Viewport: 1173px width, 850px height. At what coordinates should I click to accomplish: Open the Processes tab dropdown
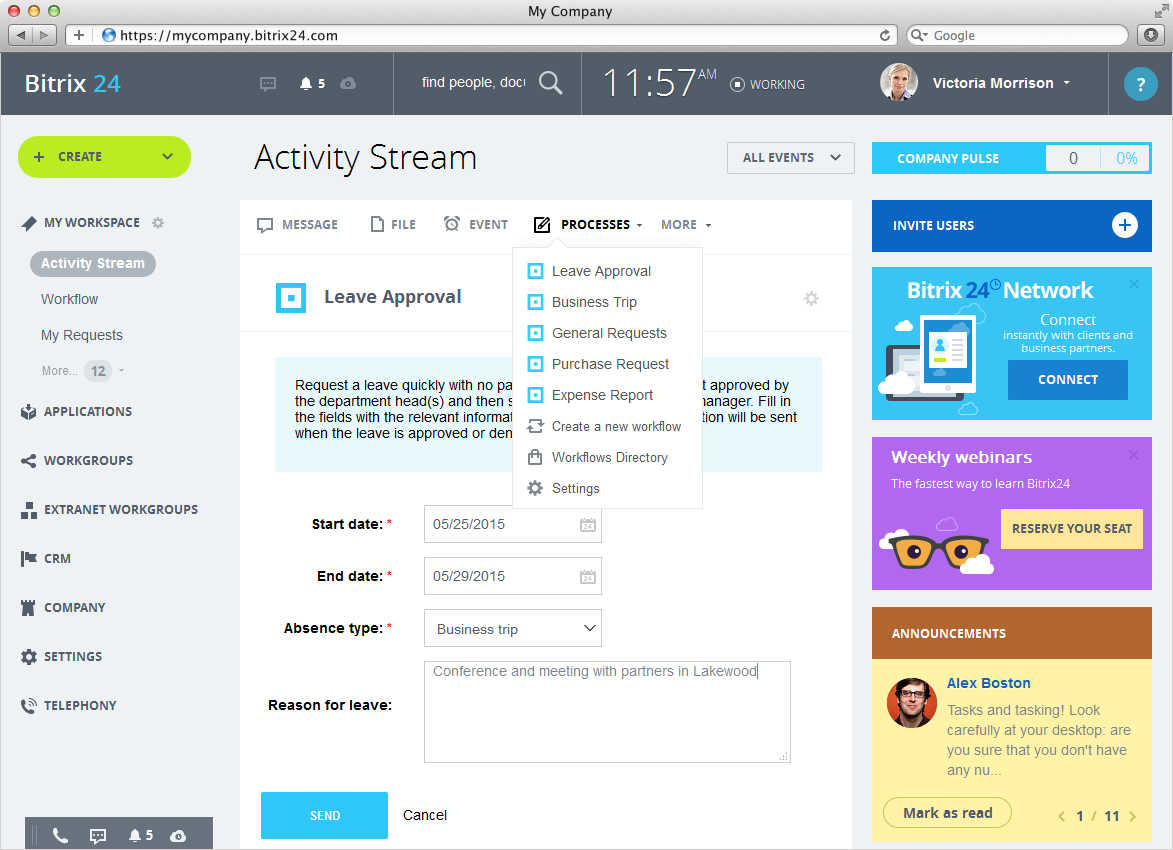pyautogui.click(x=588, y=224)
